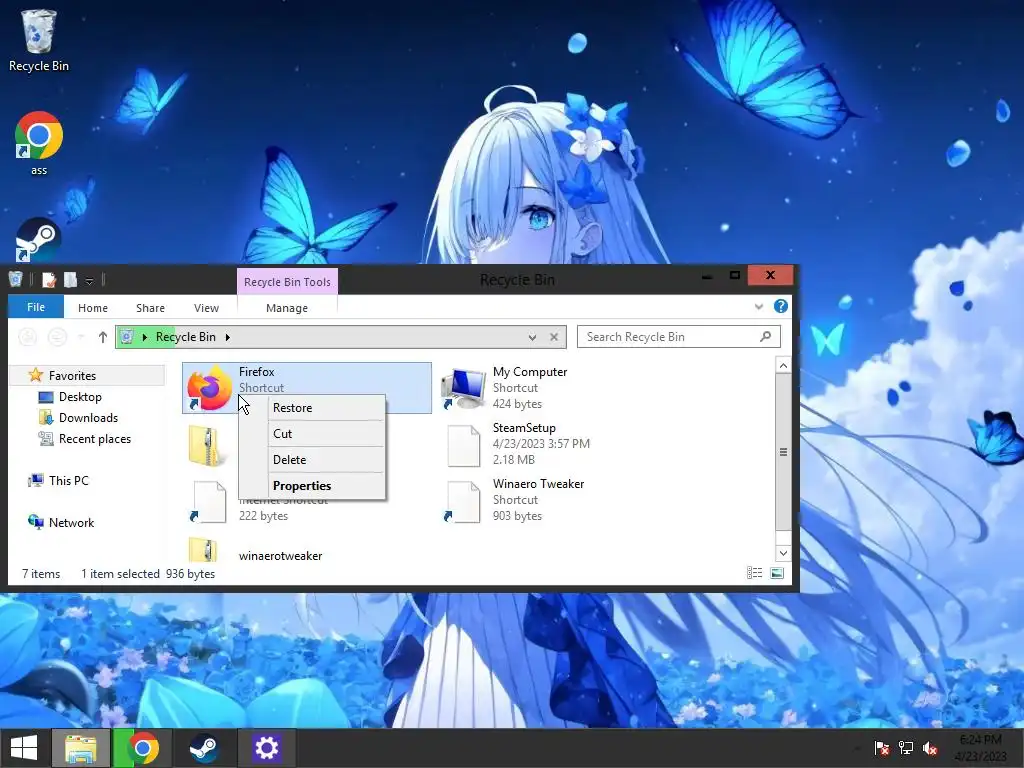Open Steam from the taskbar
Screen dimensions: 1024x768
204,748
